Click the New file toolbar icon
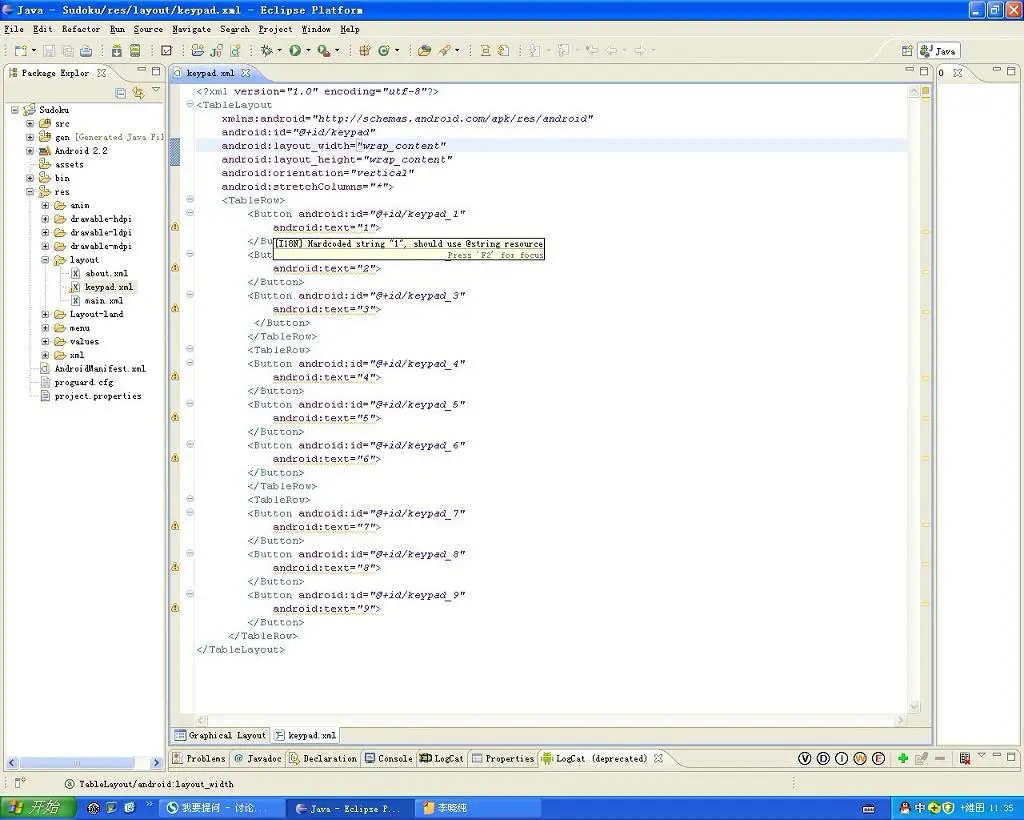Viewport: 1024px width, 820px height. (x=20, y=50)
